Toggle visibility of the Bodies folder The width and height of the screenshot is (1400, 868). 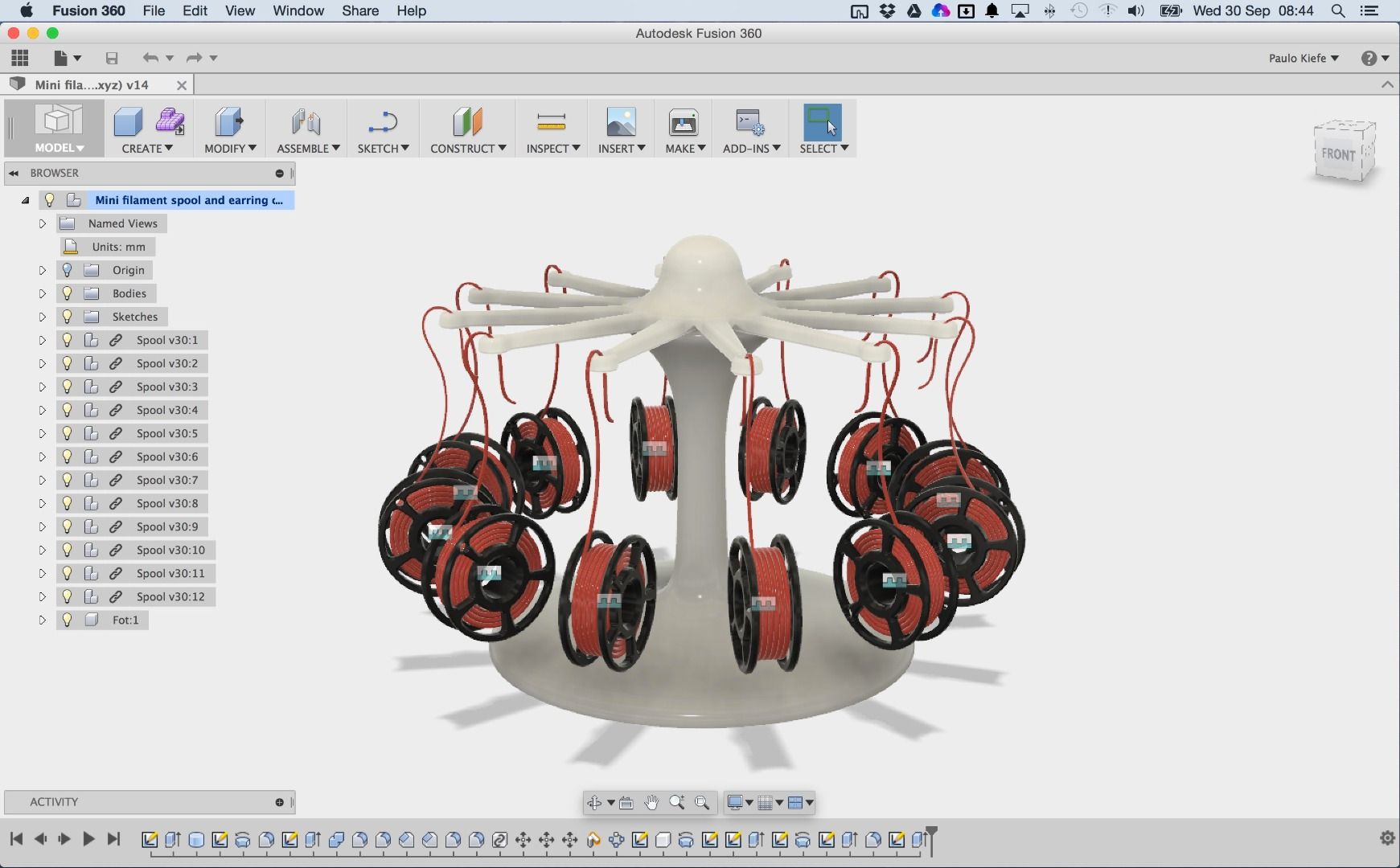pyautogui.click(x=68, y=293)
